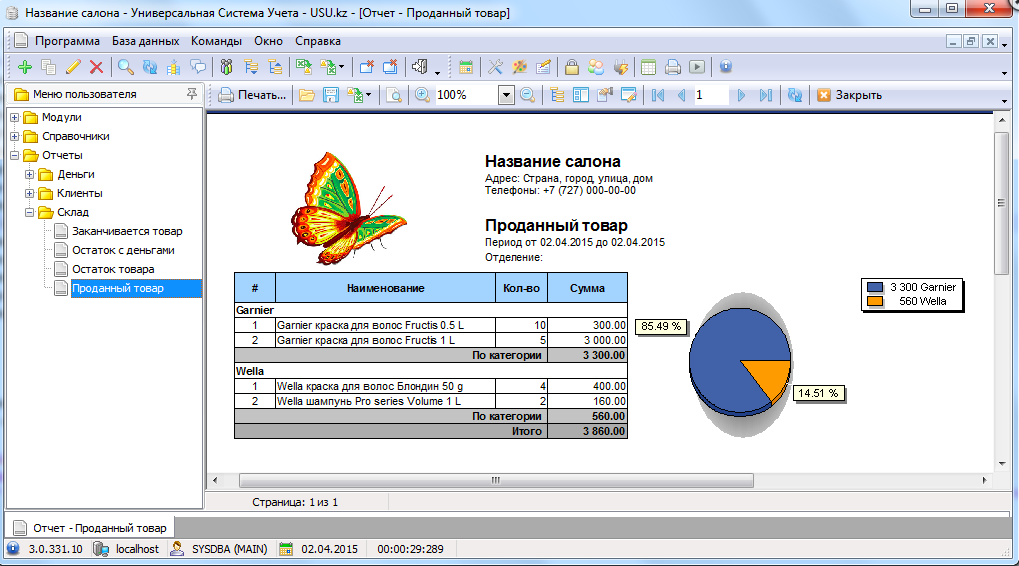This screenshot has width=1019, height=566.
Task: Click the plug with lightning bolt icon
Action: click(621, 67)
